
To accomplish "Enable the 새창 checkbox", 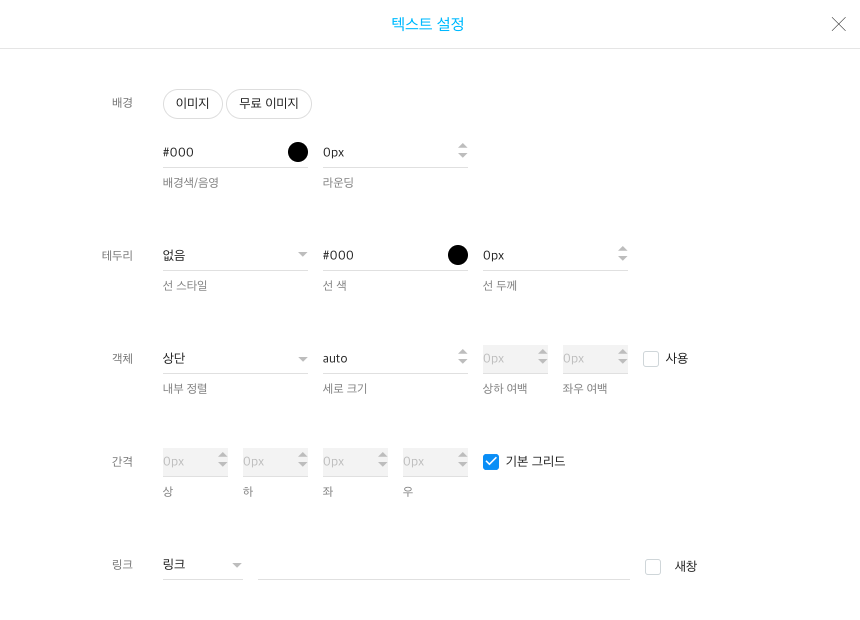I will pos(653,567).
